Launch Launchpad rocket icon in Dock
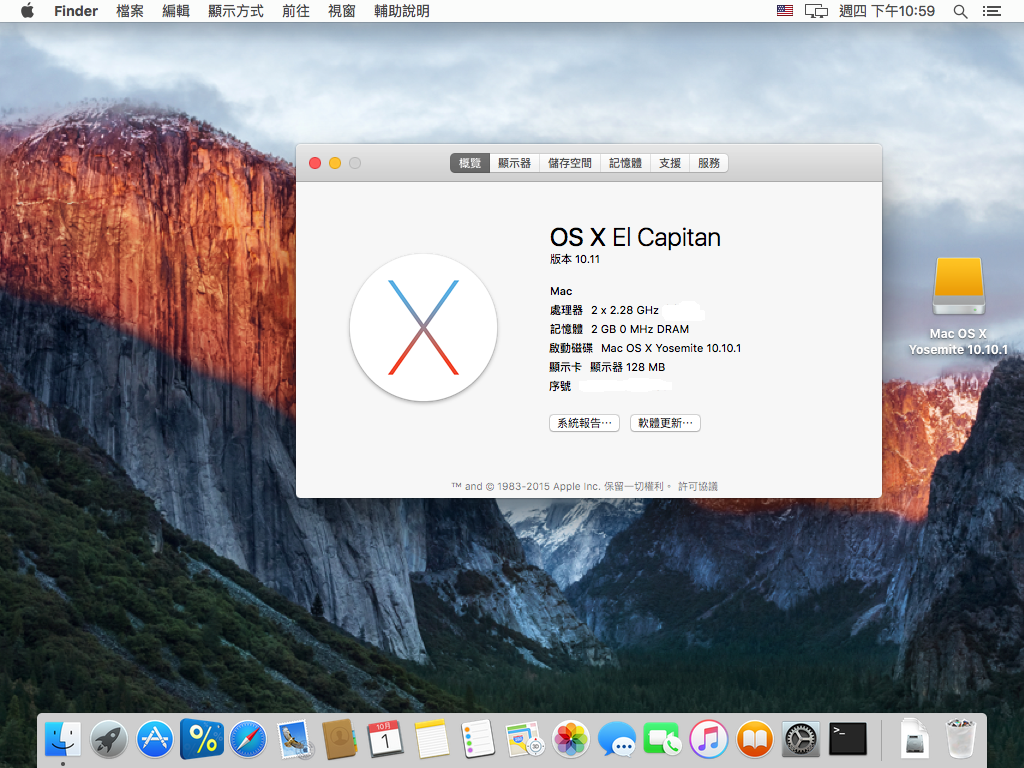Image resolution: width=1024 pixels, height=768 pixels. pos(109,739)
